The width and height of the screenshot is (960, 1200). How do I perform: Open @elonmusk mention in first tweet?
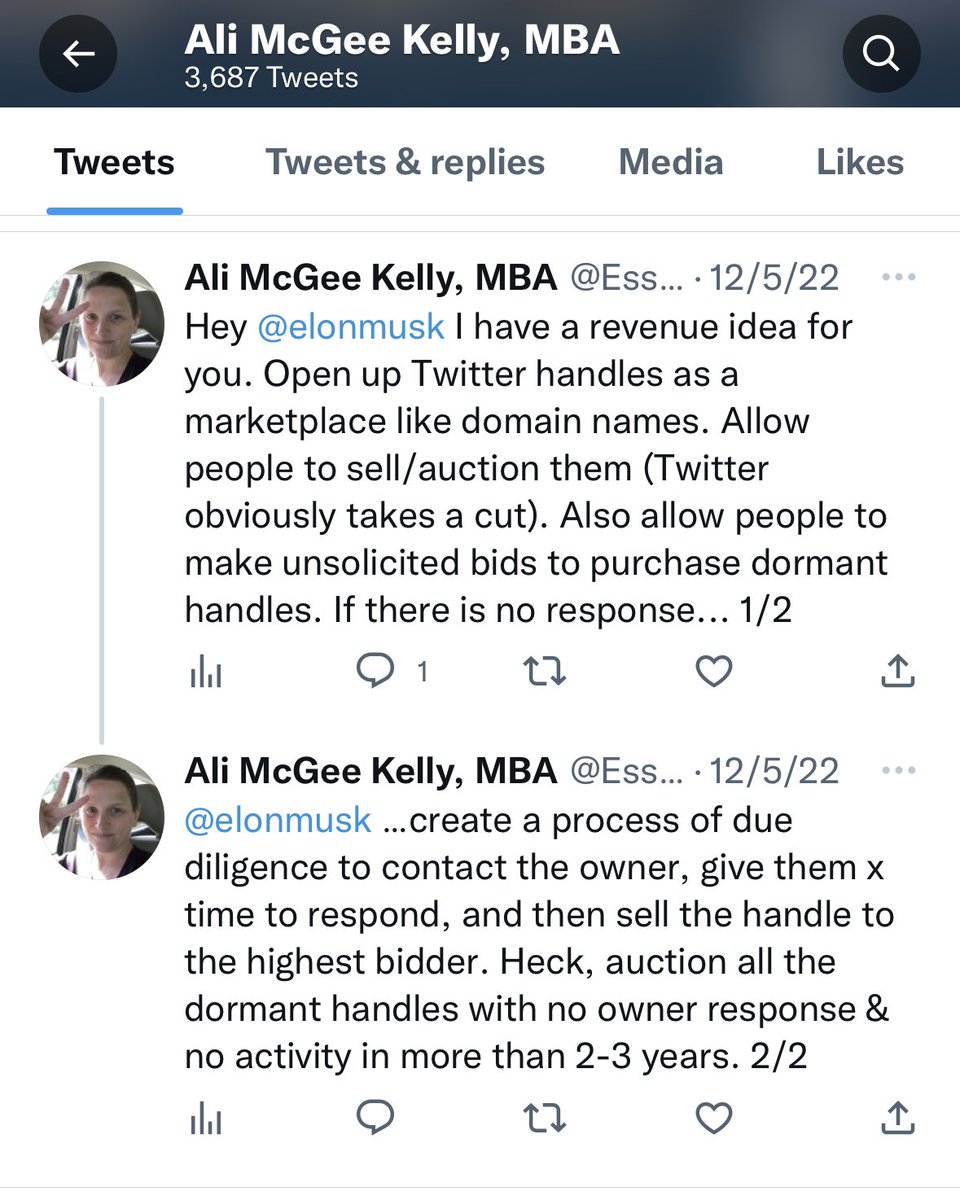click(x=351, y=326)
